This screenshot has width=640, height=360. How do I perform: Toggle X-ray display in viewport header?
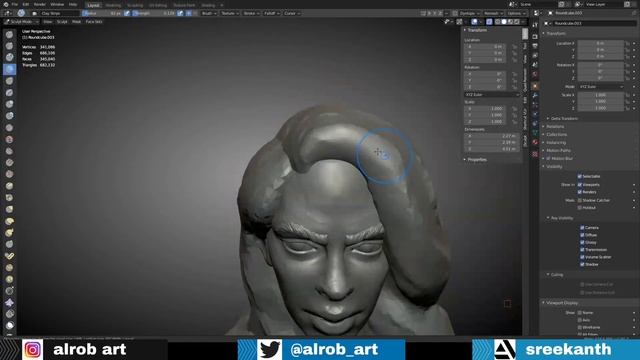489,22
